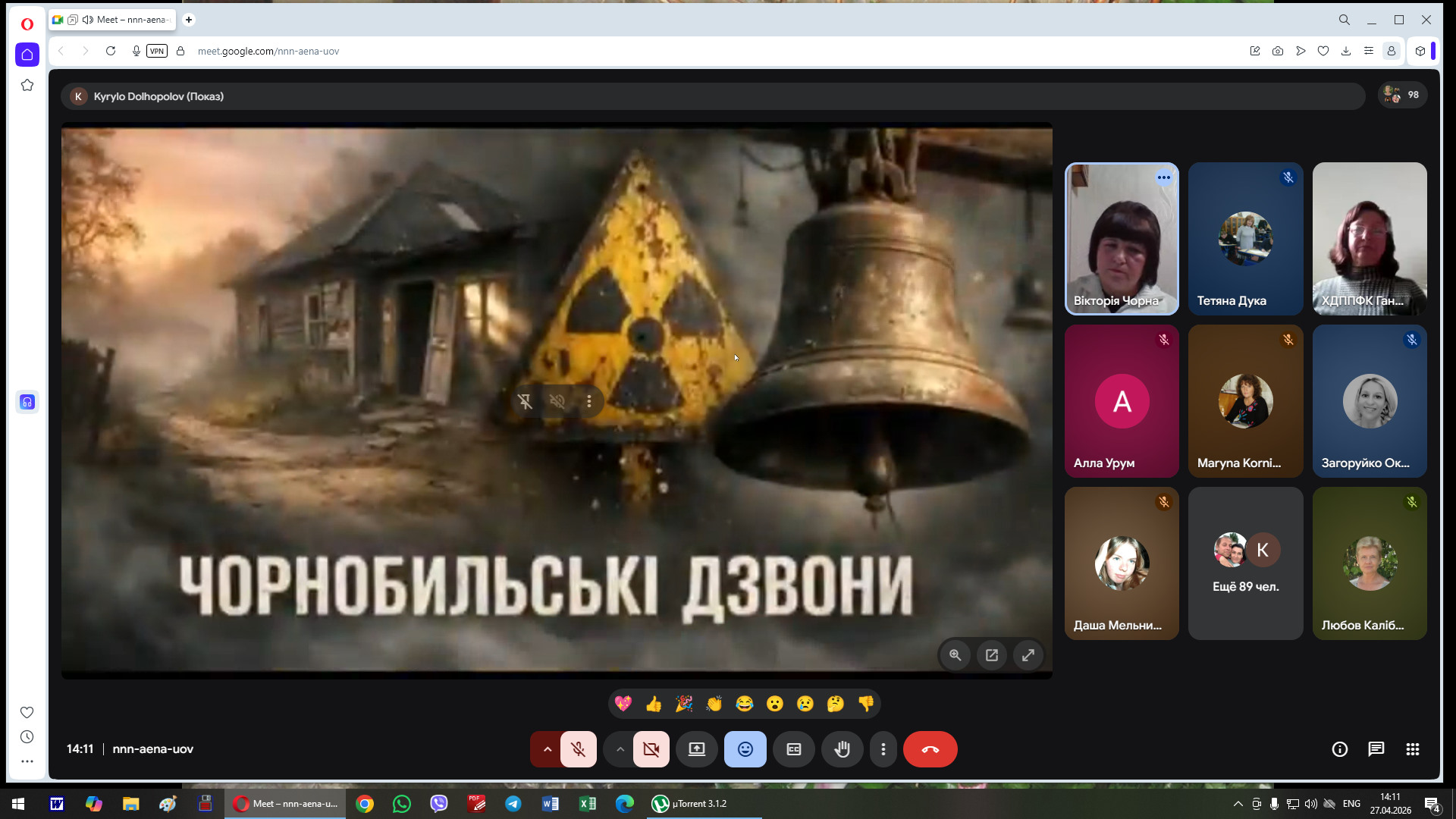Screen dimensions: 1456x819
Task: Expand video settings arrow beside camera
Action: coord(620,749)
